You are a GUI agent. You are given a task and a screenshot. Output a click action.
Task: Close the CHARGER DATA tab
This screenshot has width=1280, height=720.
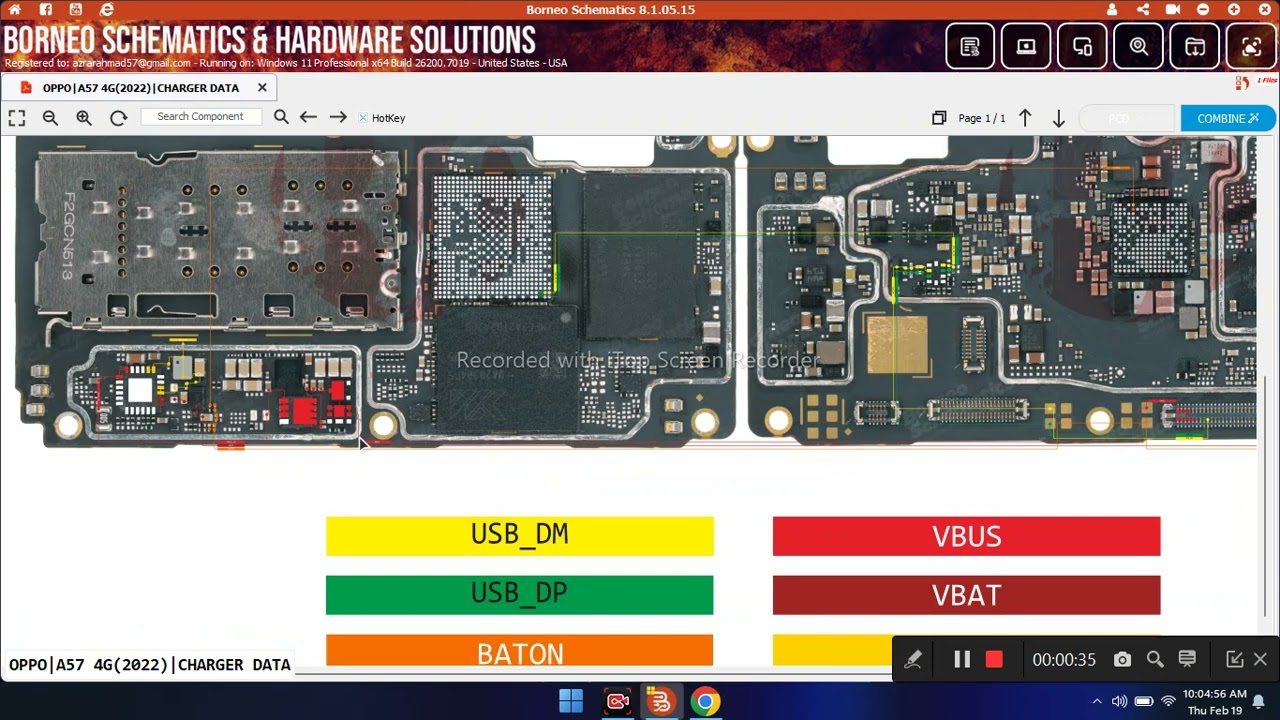(x=262, y=88)
